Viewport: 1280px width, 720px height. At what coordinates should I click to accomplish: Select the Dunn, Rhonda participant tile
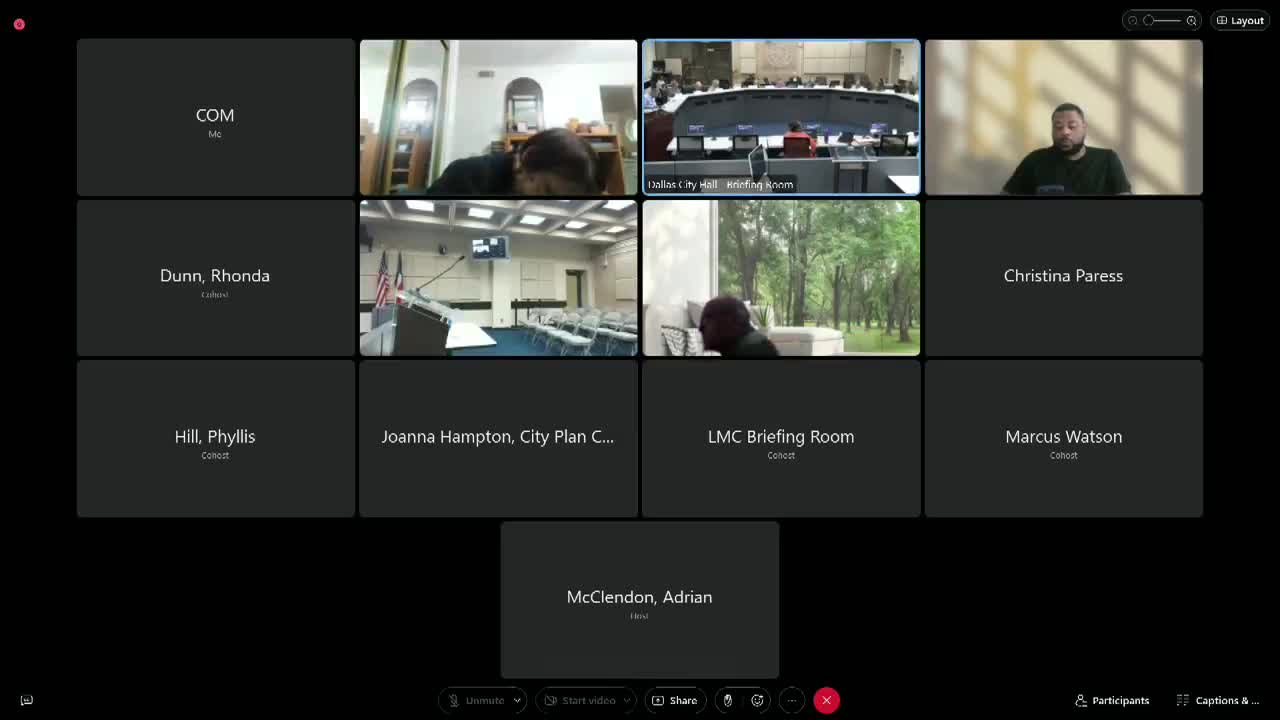tap(215, 278)
